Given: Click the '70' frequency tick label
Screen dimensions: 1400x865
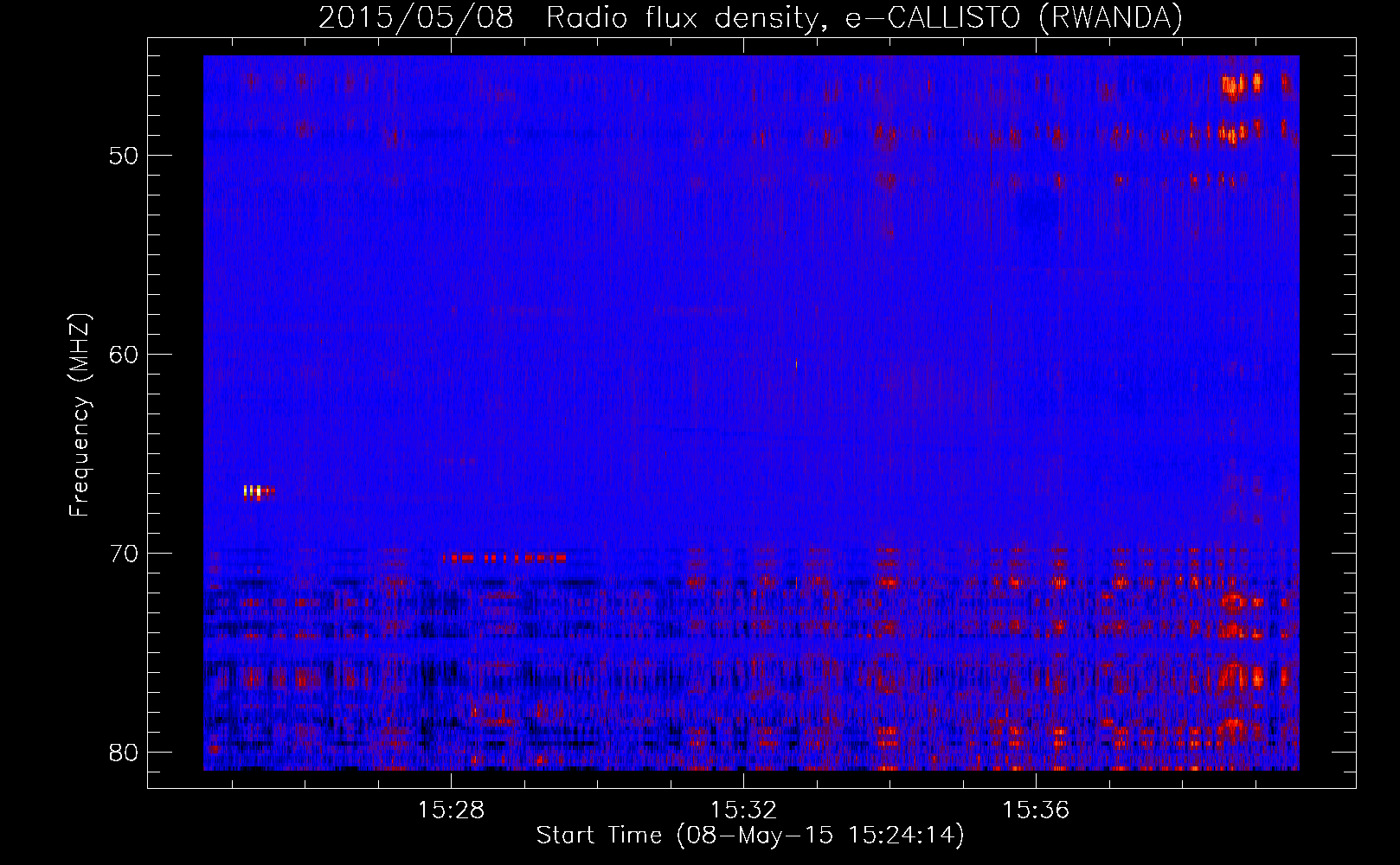Looking at the screenshot, I should tap(124, 554).
